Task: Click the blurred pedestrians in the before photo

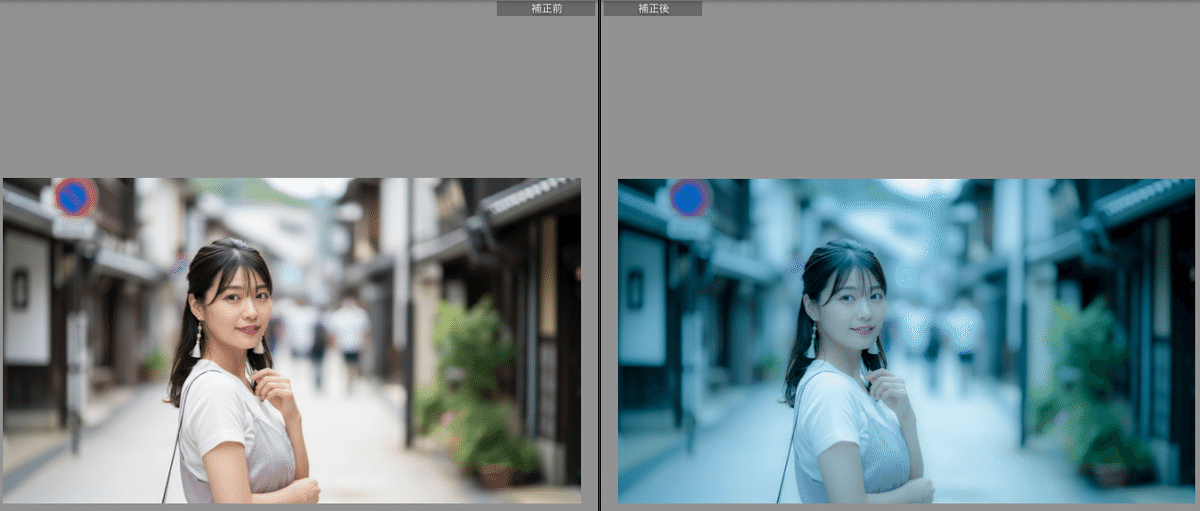Action: pyautogui.click(x=335, y=335)
